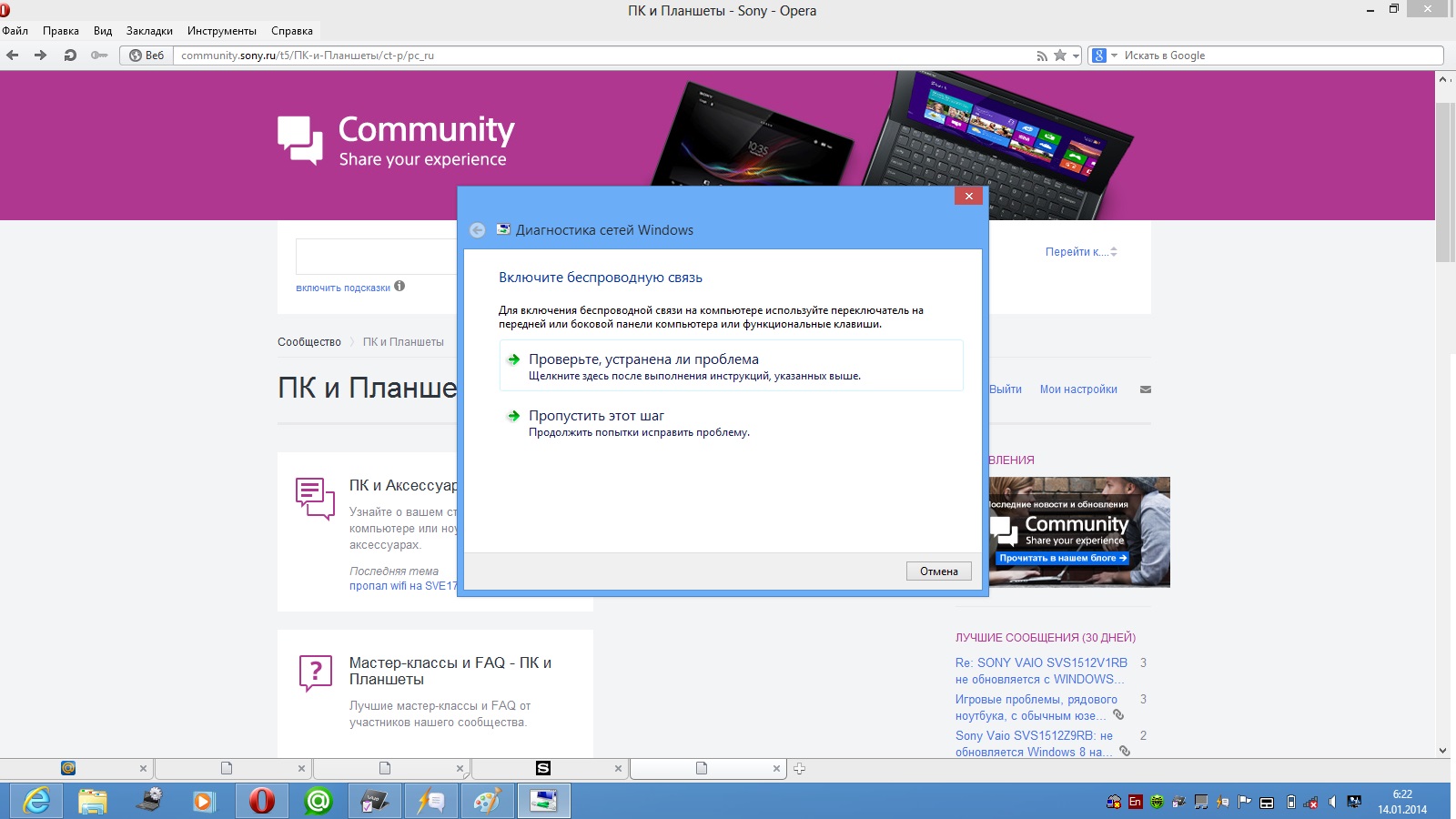Screen dimensions: 1456x819
Task: Click the 'ПК и Планшеты' breadcrumb
Action: click(x=403, y=342)
